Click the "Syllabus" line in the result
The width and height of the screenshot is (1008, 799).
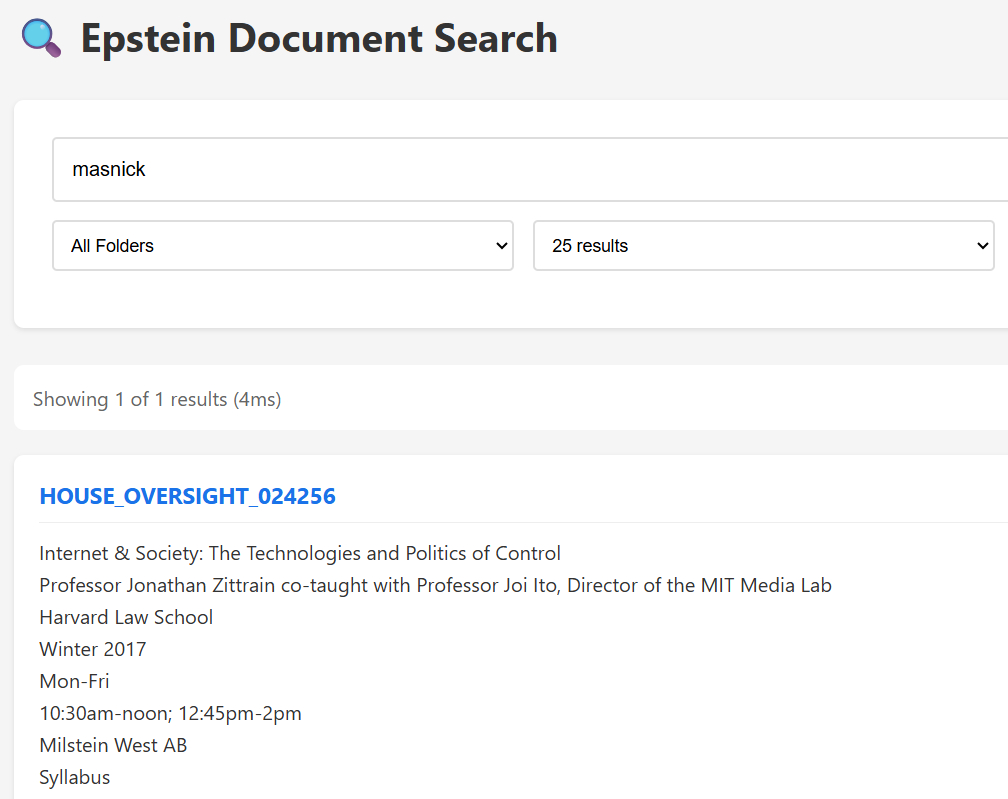(75, 777)
